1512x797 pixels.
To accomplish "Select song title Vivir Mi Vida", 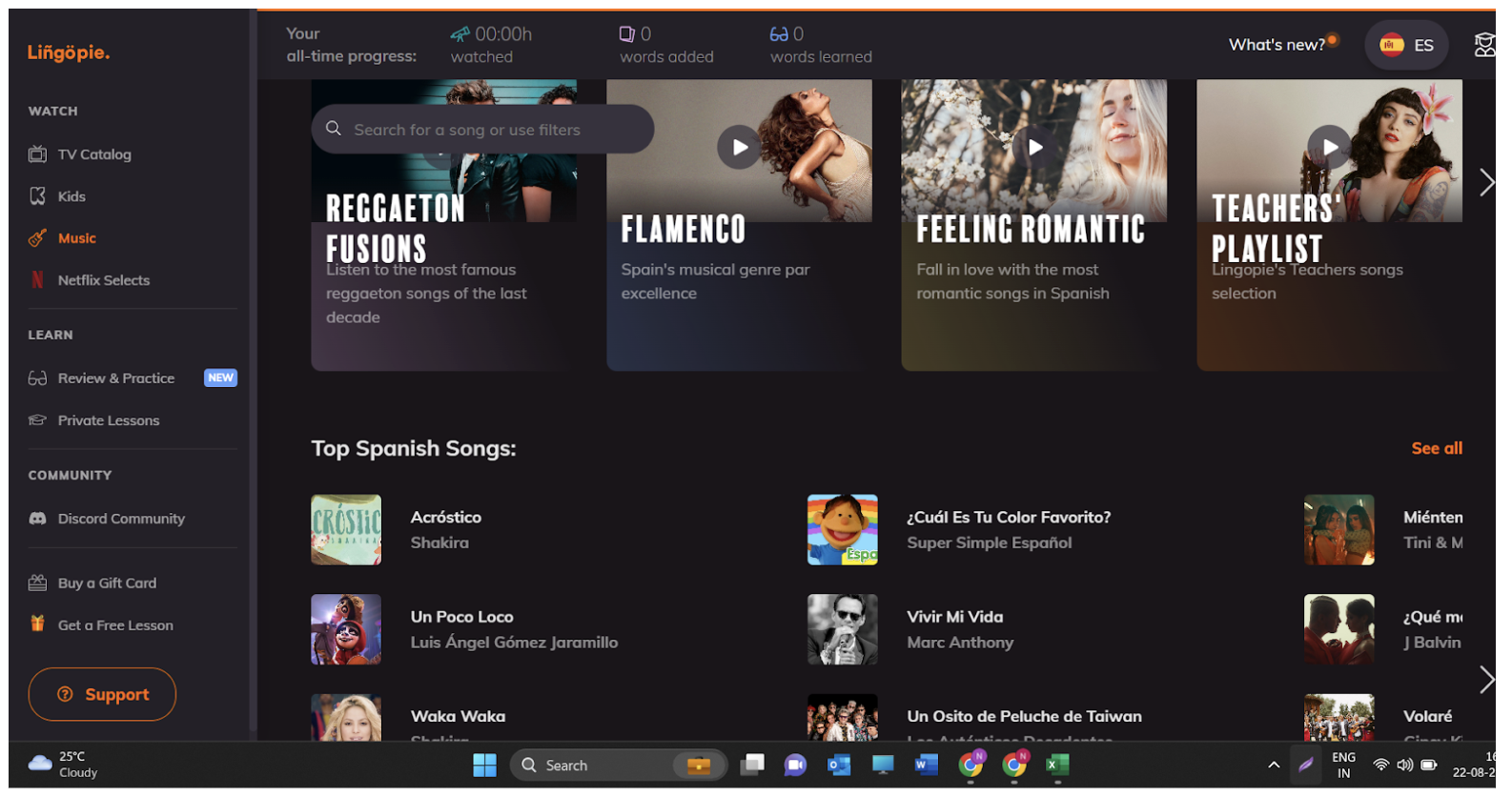I will point(955,617).
